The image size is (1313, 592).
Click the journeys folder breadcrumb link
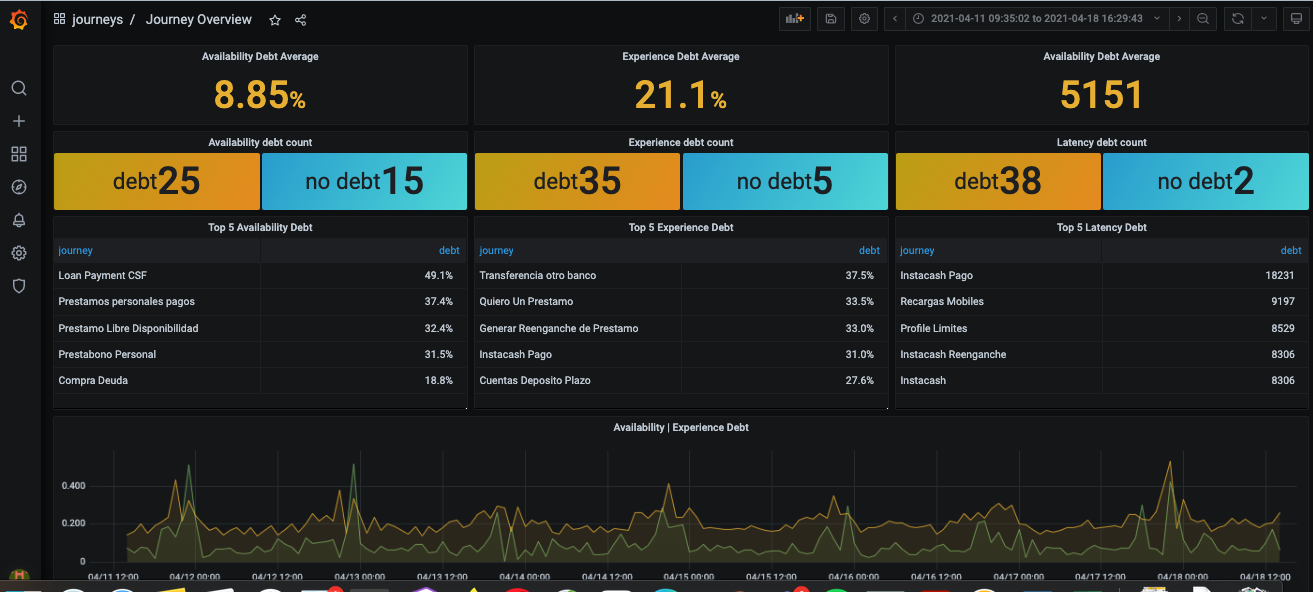(x=97, y=20)
